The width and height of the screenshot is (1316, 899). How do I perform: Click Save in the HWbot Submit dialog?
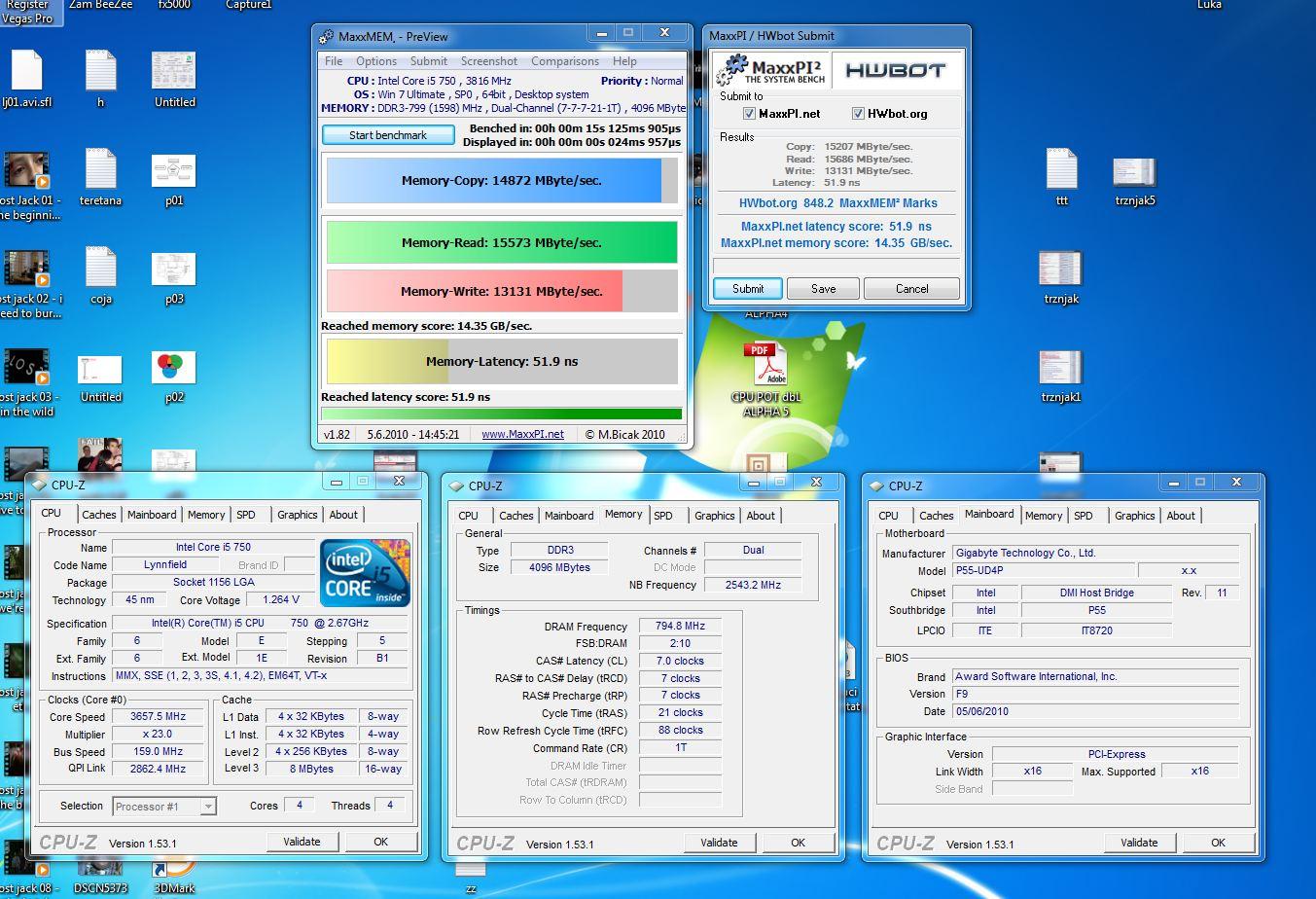(824, 289)
